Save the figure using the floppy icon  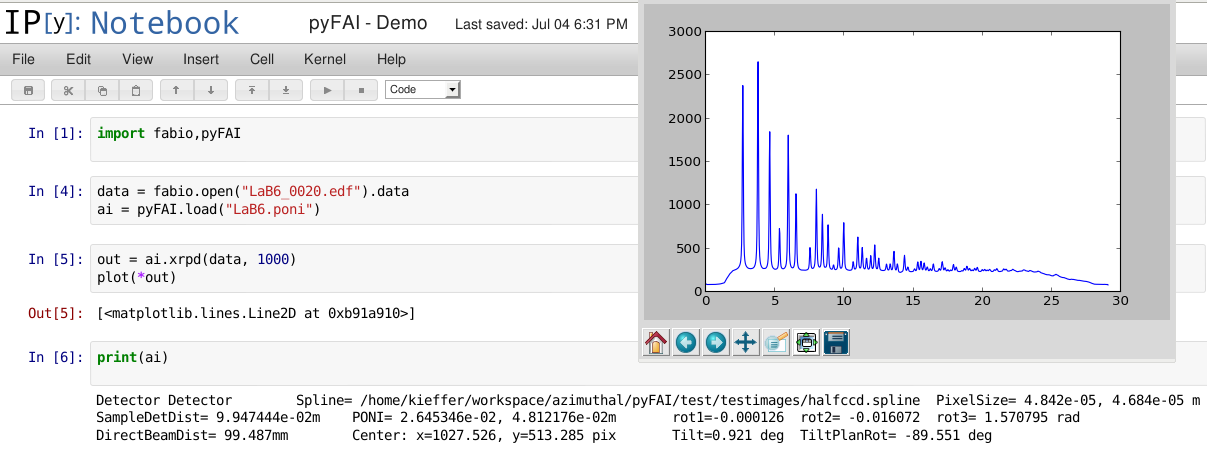click(x=836, y=343)
